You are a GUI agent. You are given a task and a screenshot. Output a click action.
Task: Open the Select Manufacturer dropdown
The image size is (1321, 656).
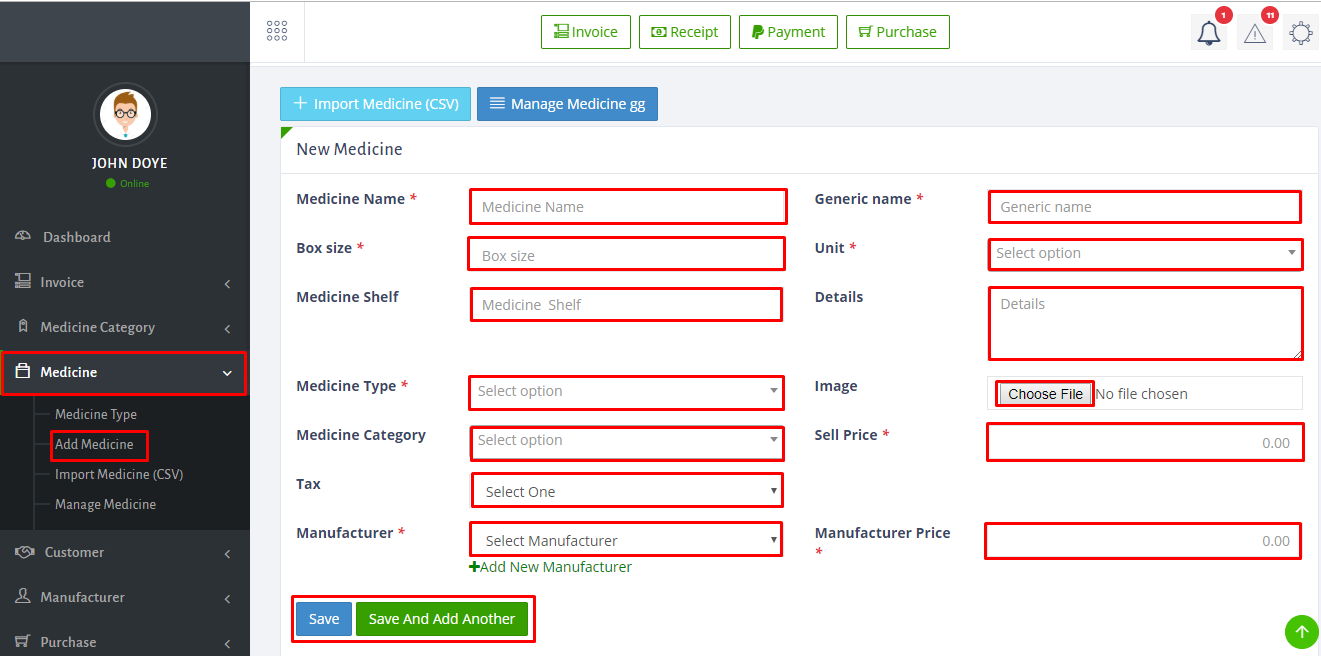627,541
